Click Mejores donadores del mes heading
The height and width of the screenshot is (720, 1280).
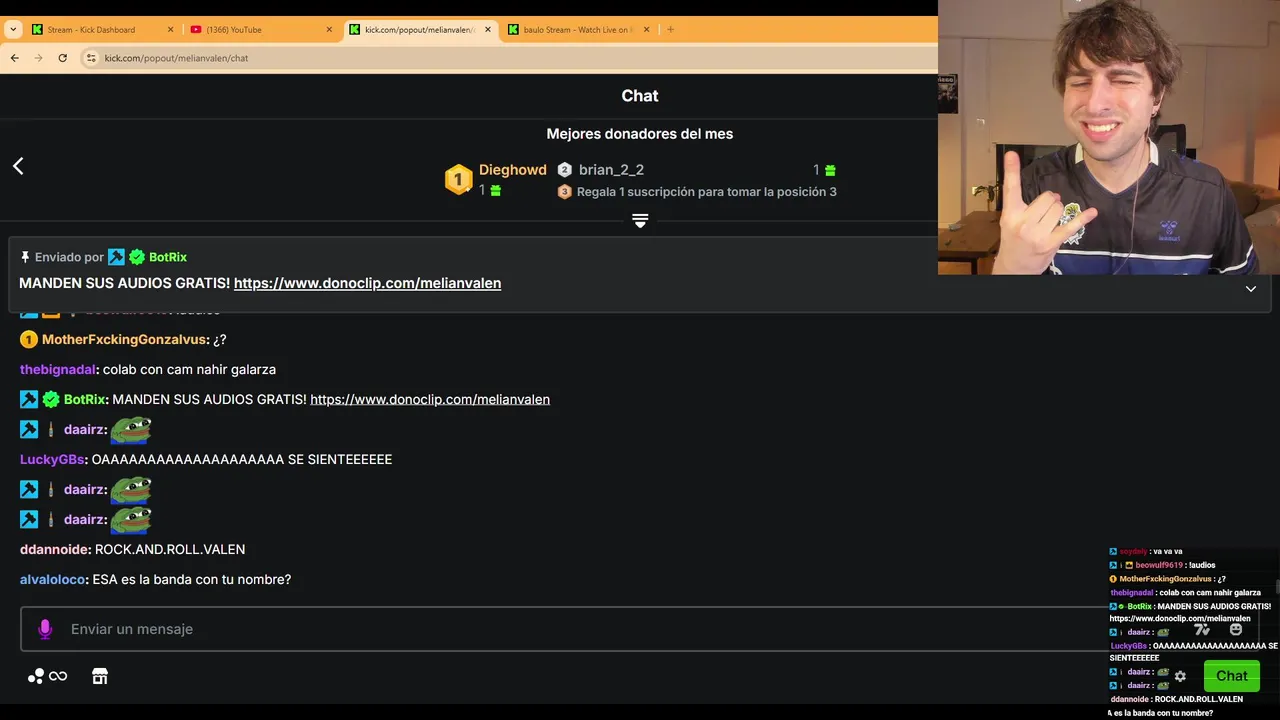click(x=640, y=134)
